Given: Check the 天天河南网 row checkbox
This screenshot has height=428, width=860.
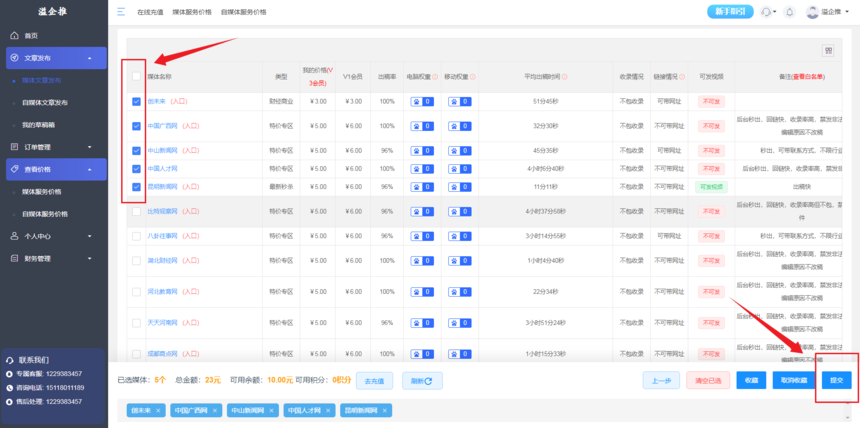Looking at the screenshot, I should [137, 323].
